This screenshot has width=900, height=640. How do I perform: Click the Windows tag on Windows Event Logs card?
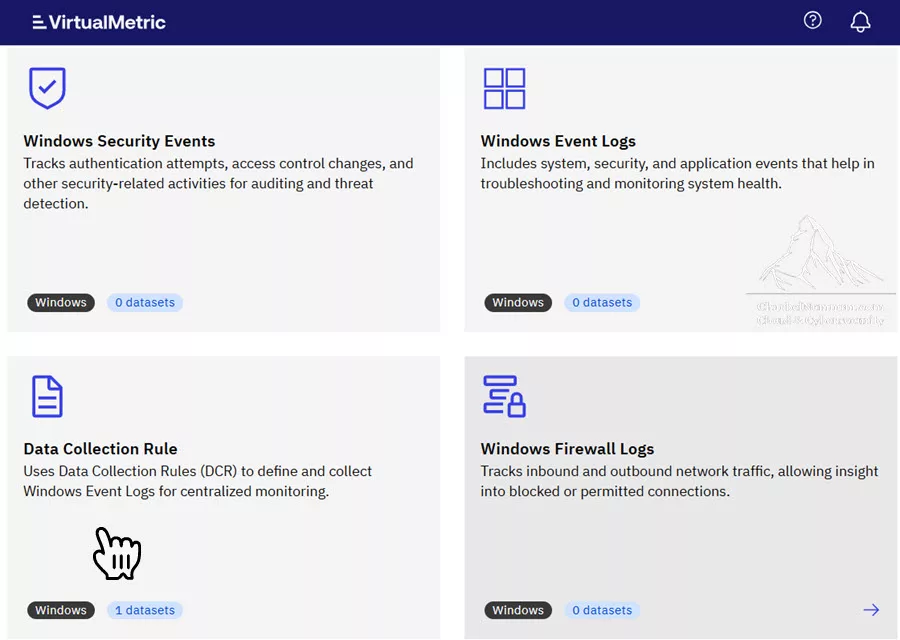(x=518, y=302)
